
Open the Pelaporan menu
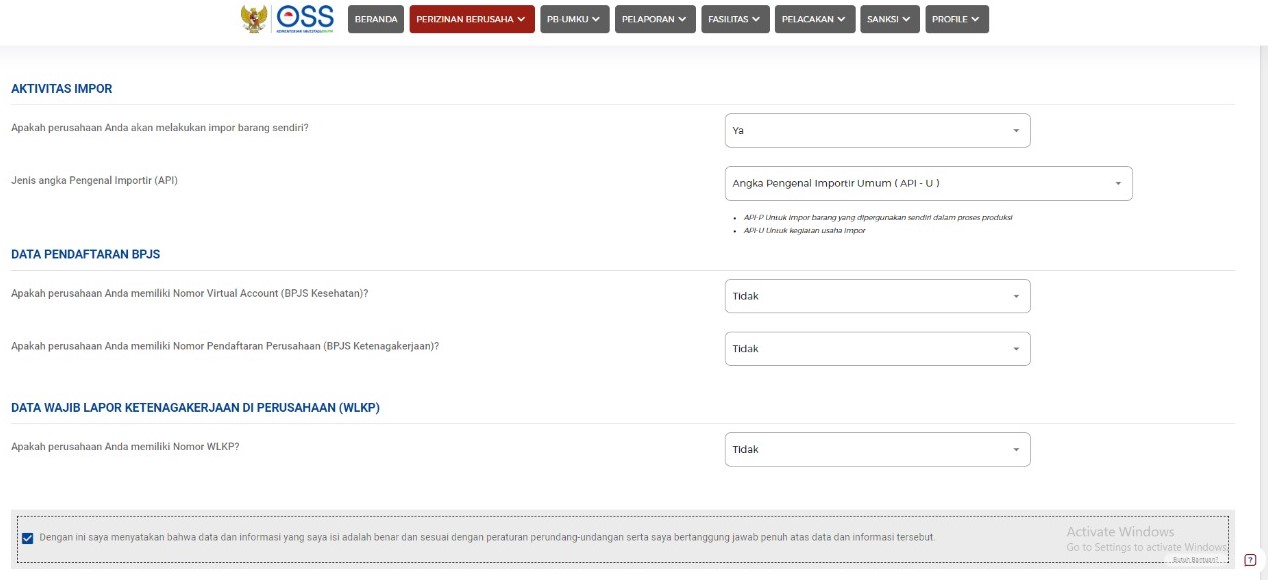654,19
